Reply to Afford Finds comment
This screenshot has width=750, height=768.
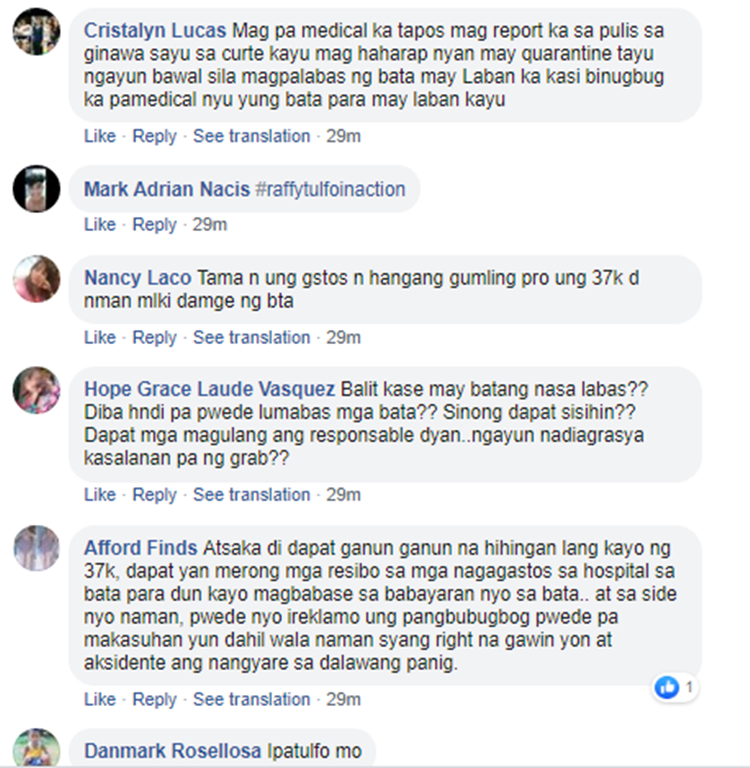(x=154, y=699)
